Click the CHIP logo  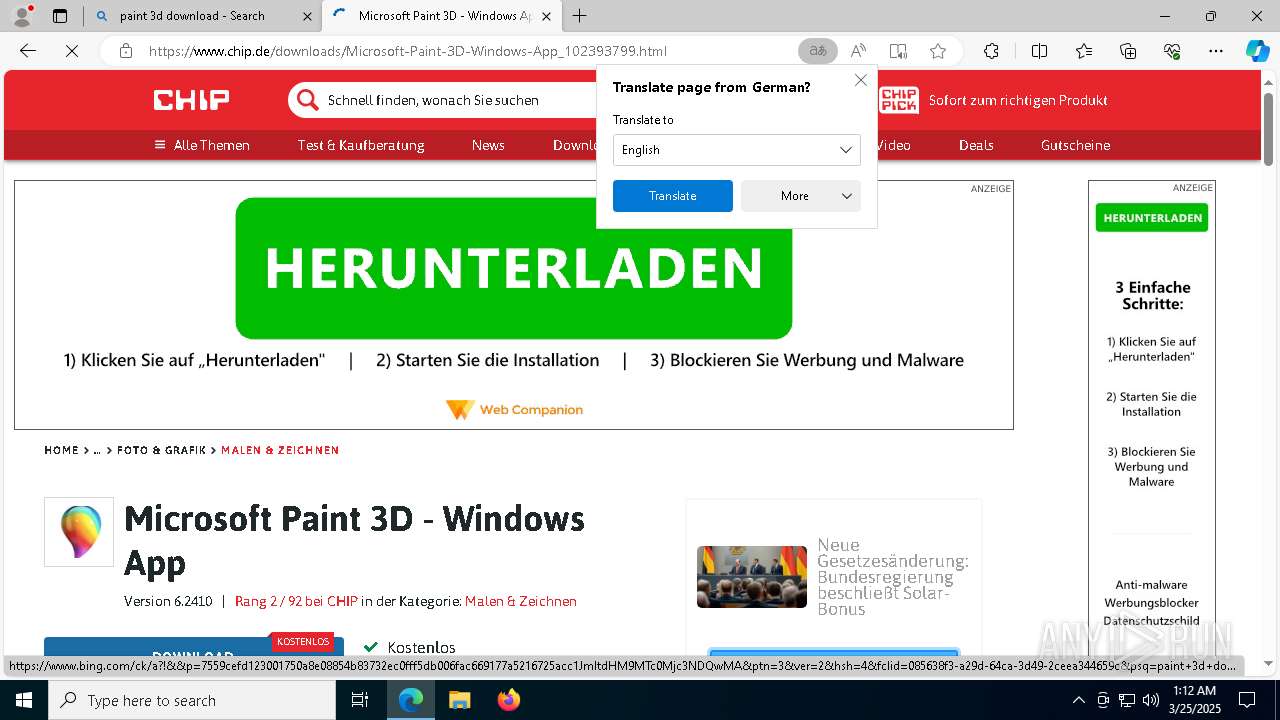tap(191, 100)
